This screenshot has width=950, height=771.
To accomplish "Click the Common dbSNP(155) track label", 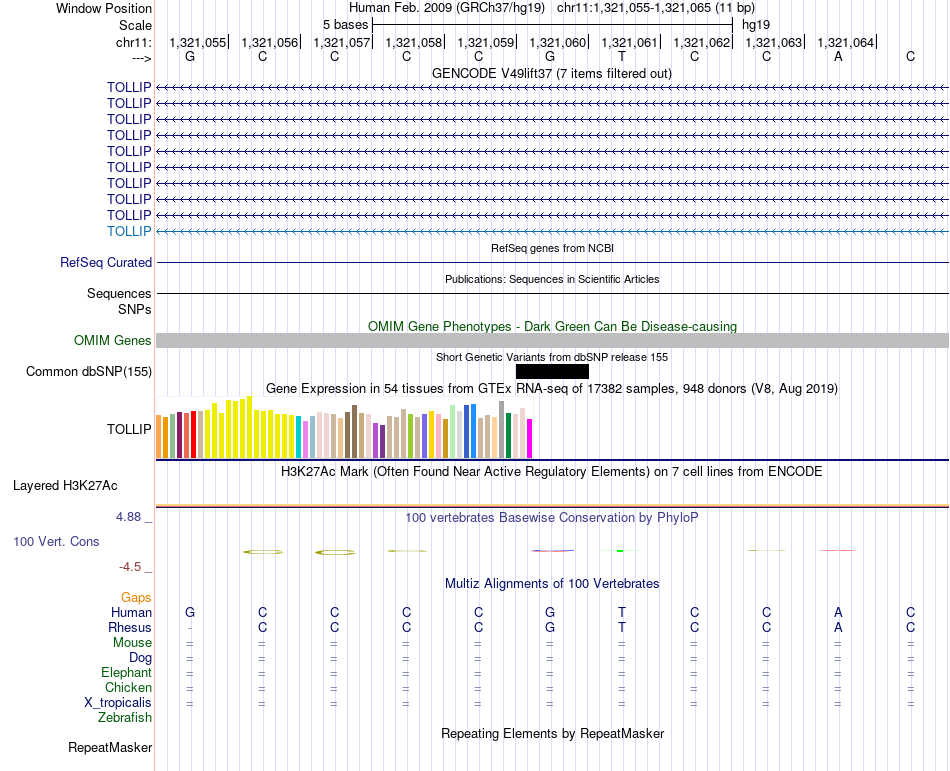I will (89, 371).
